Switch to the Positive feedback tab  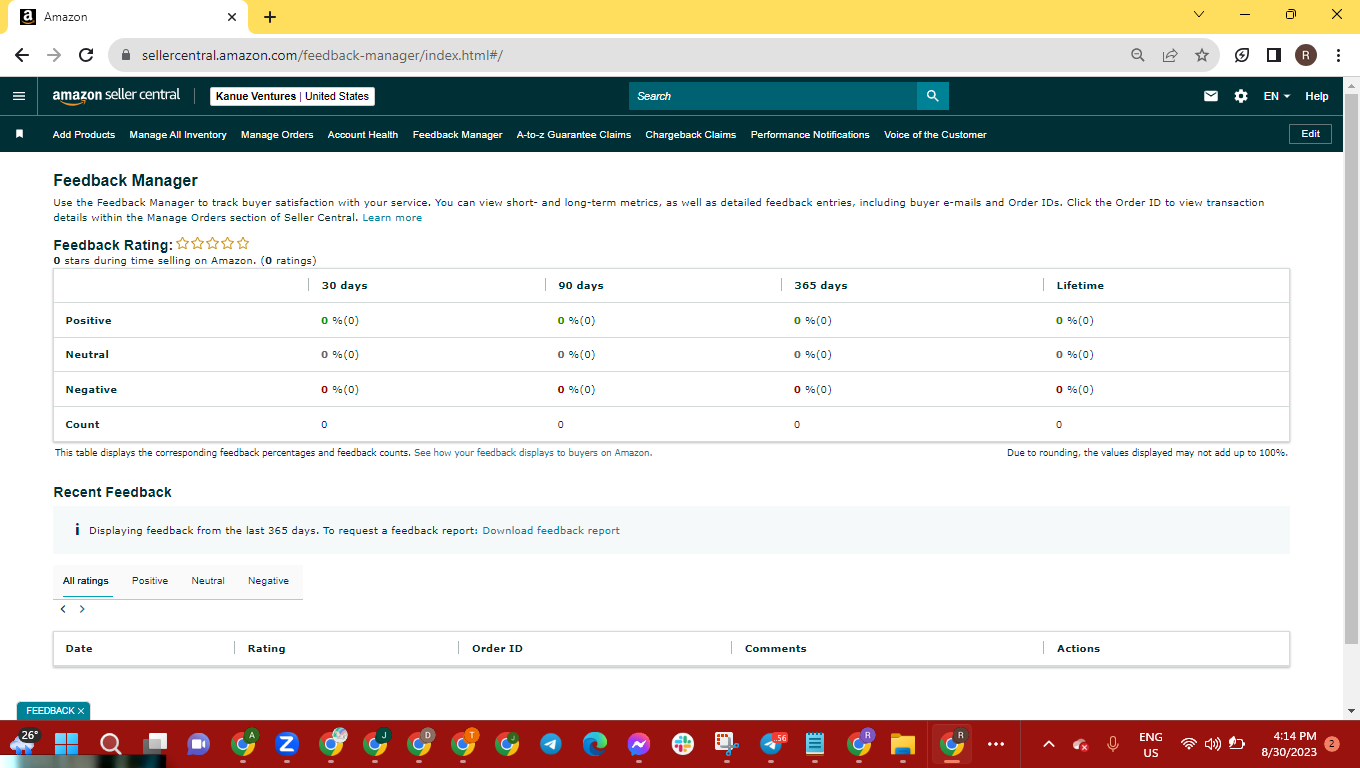[150, 581]
